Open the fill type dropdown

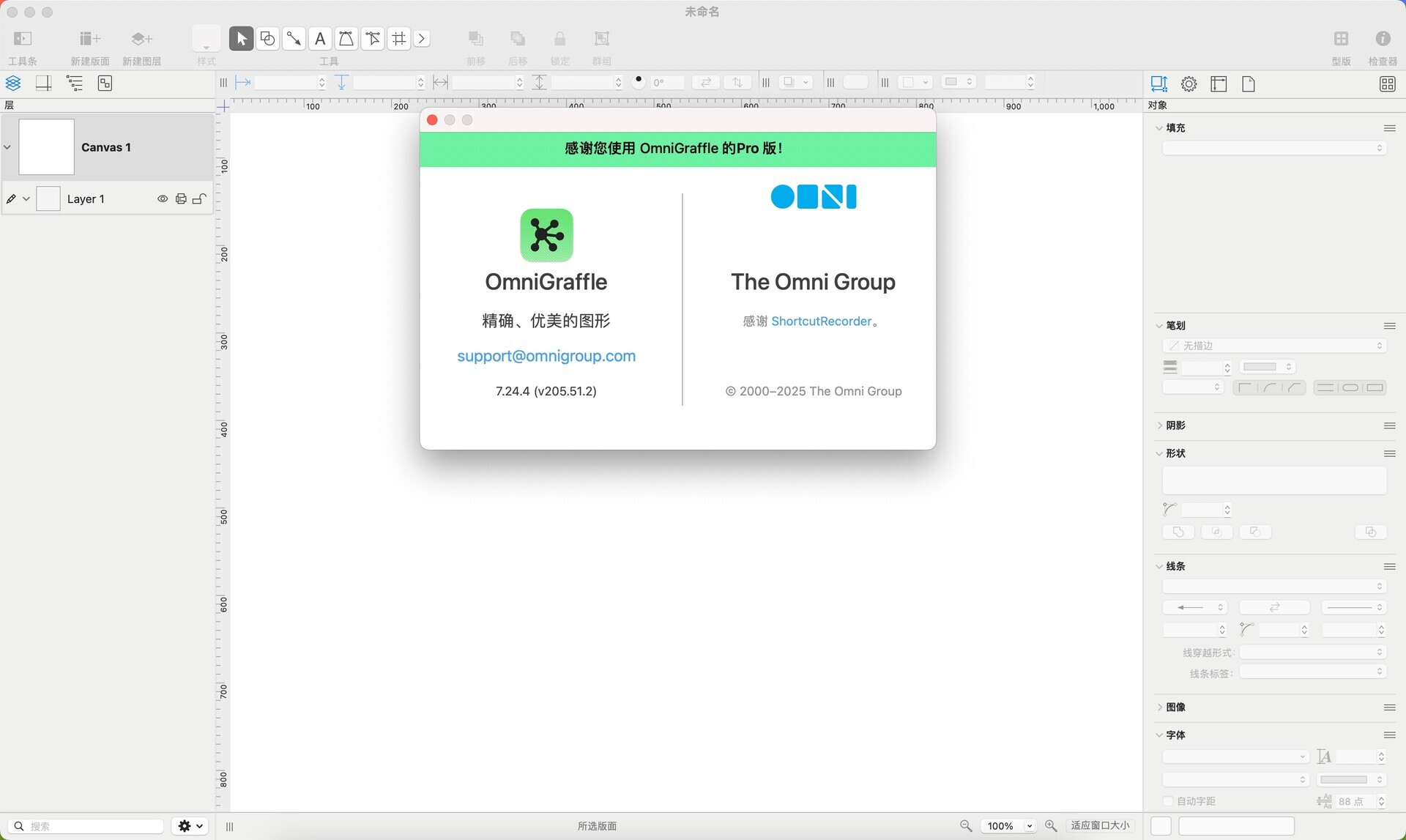click(1274, 148)
